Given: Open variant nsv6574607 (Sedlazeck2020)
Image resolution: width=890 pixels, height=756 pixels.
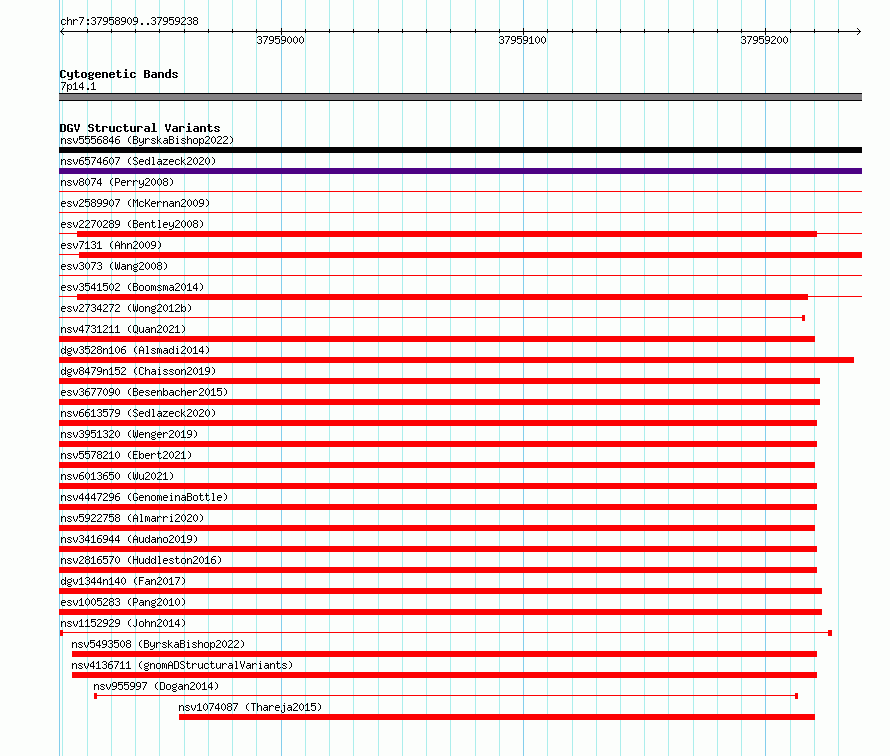Looking at the screenshot, I should (138, 161).
